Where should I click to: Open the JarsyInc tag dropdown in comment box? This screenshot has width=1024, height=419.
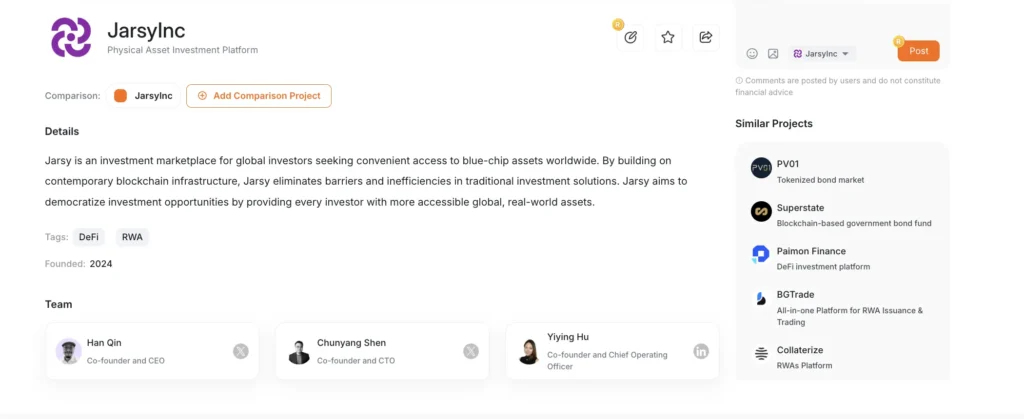tap(822, 54)
